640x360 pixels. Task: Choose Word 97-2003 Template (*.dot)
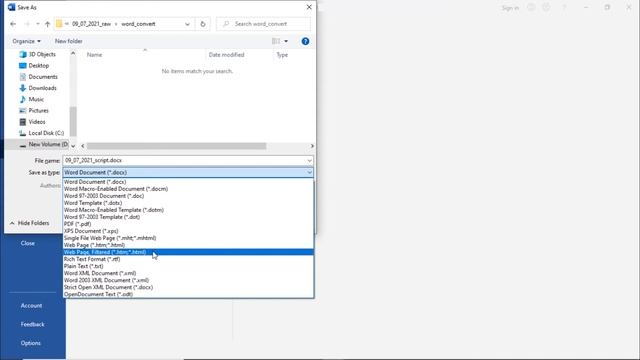188,217
